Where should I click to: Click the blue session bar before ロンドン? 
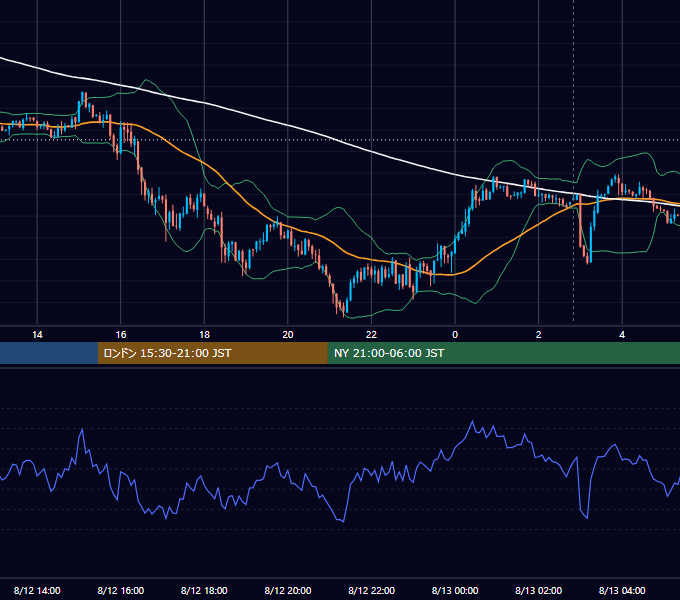[x=49, y=353]
